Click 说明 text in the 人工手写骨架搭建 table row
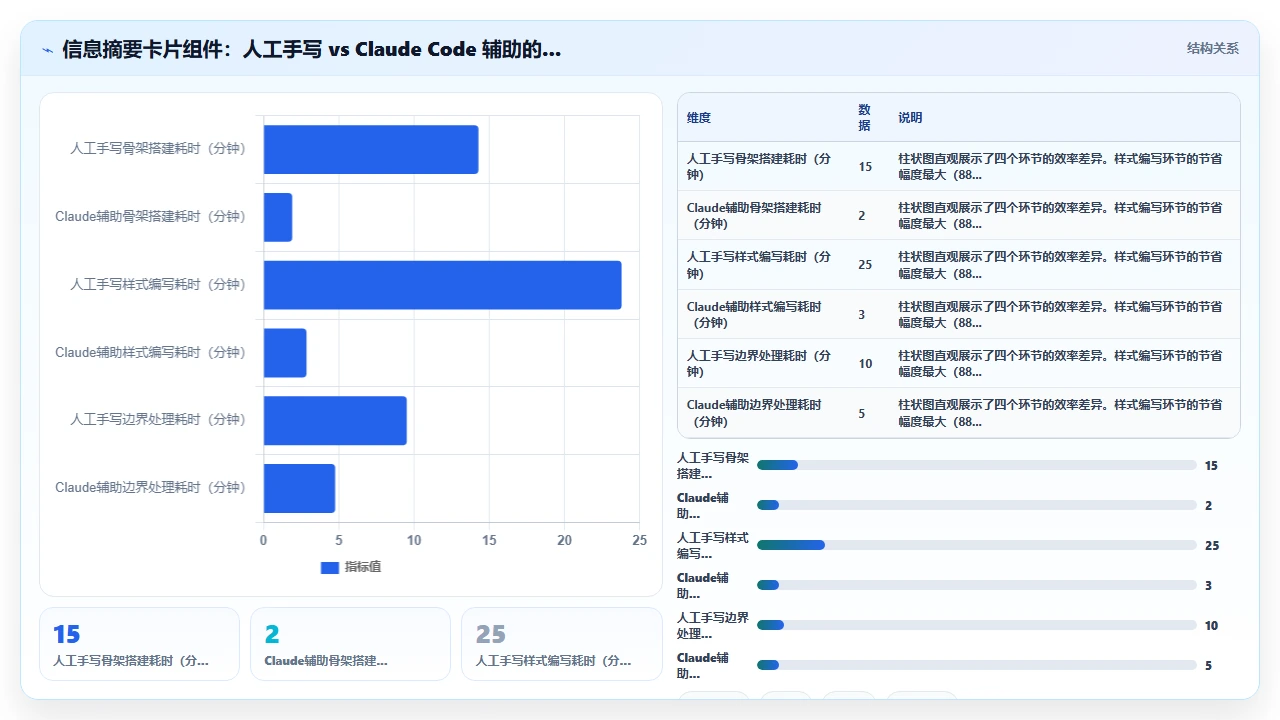The image size is (1280, 720). (x=1060, y=167)
